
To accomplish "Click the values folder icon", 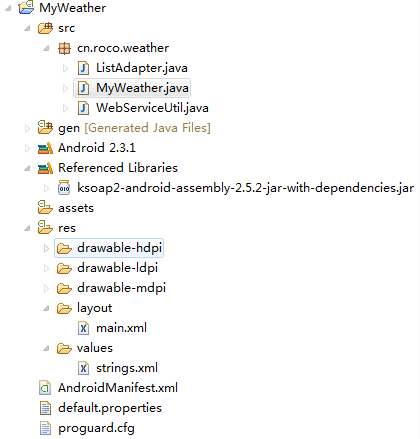I will coord(64,348).
